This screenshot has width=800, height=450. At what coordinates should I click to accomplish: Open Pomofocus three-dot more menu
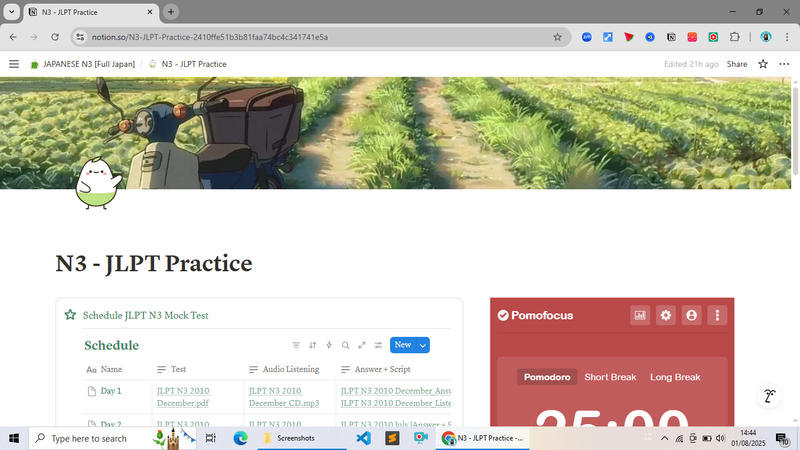(x=717, y=315)
